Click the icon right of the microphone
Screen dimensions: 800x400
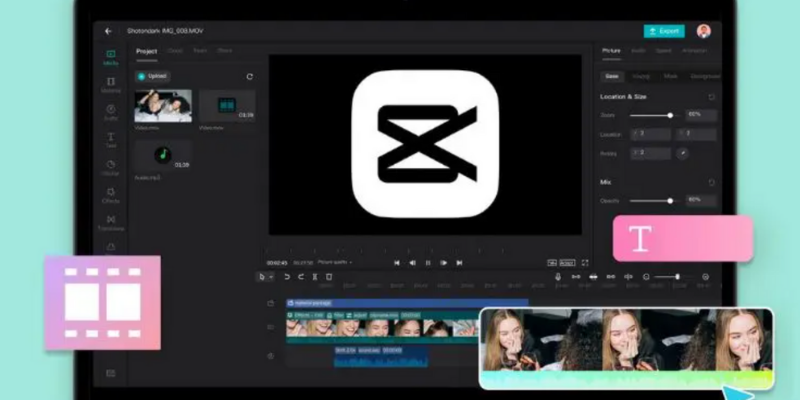[576, 277]
